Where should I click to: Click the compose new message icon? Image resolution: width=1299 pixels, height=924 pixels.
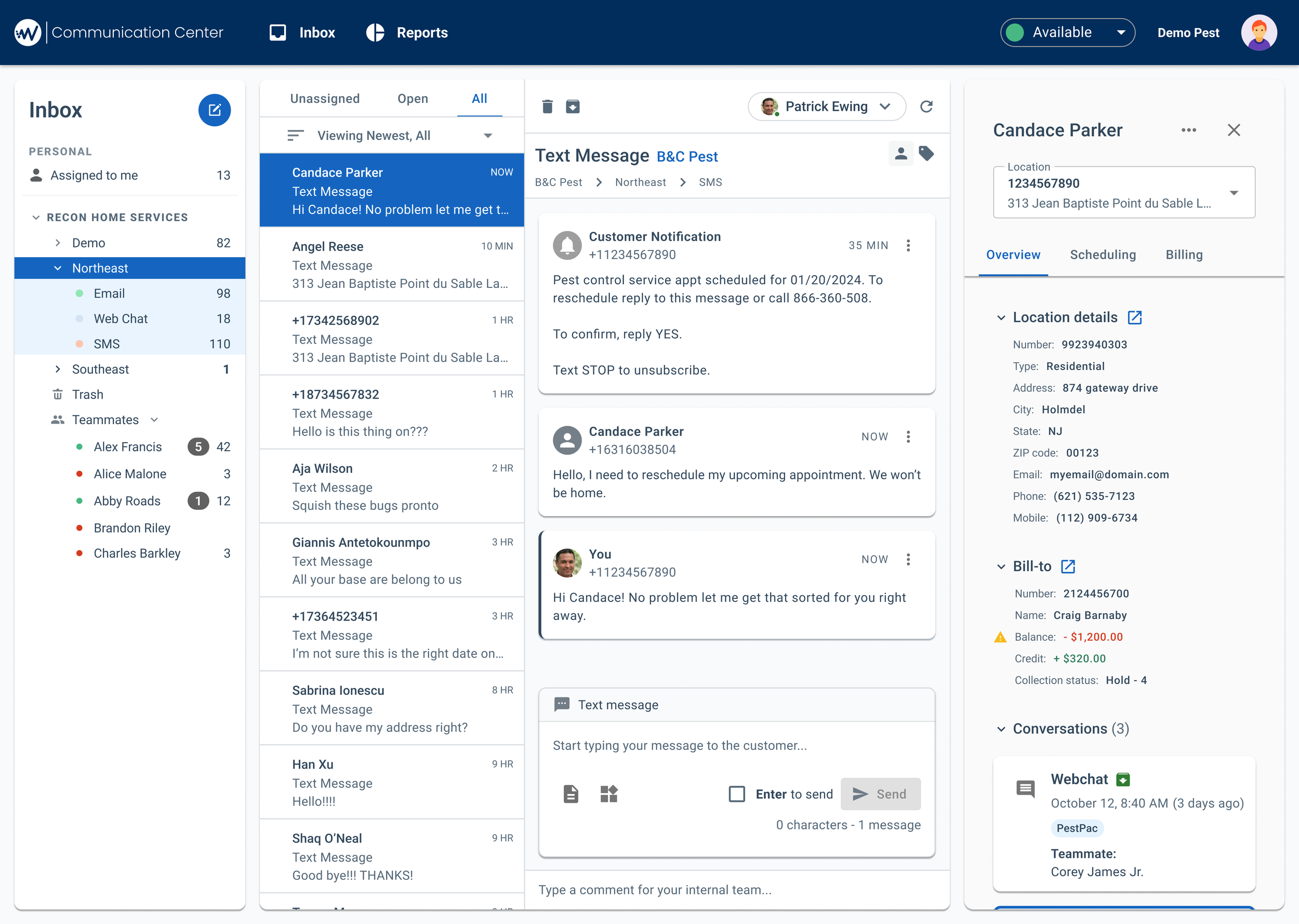(215, 110)
